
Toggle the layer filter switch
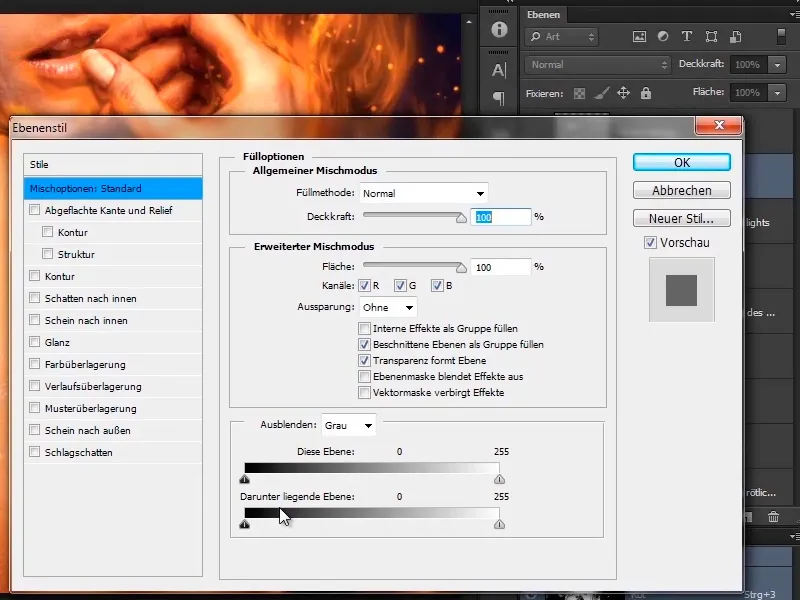781,36
